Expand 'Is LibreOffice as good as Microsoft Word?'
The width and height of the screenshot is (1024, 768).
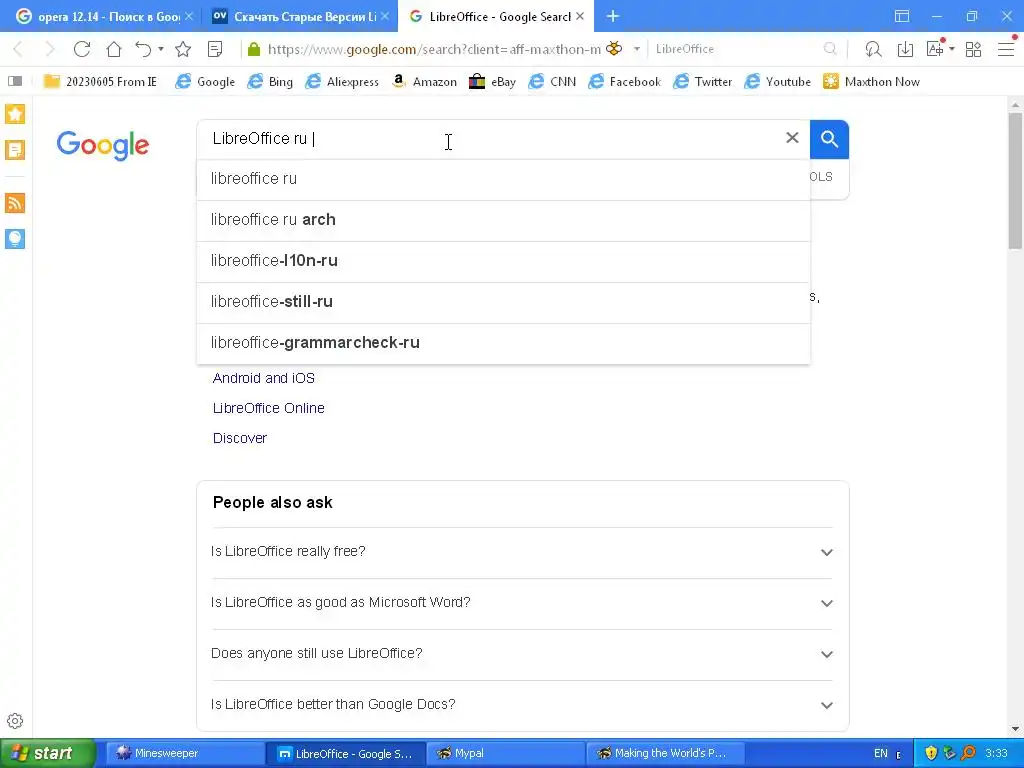(522, 603)
